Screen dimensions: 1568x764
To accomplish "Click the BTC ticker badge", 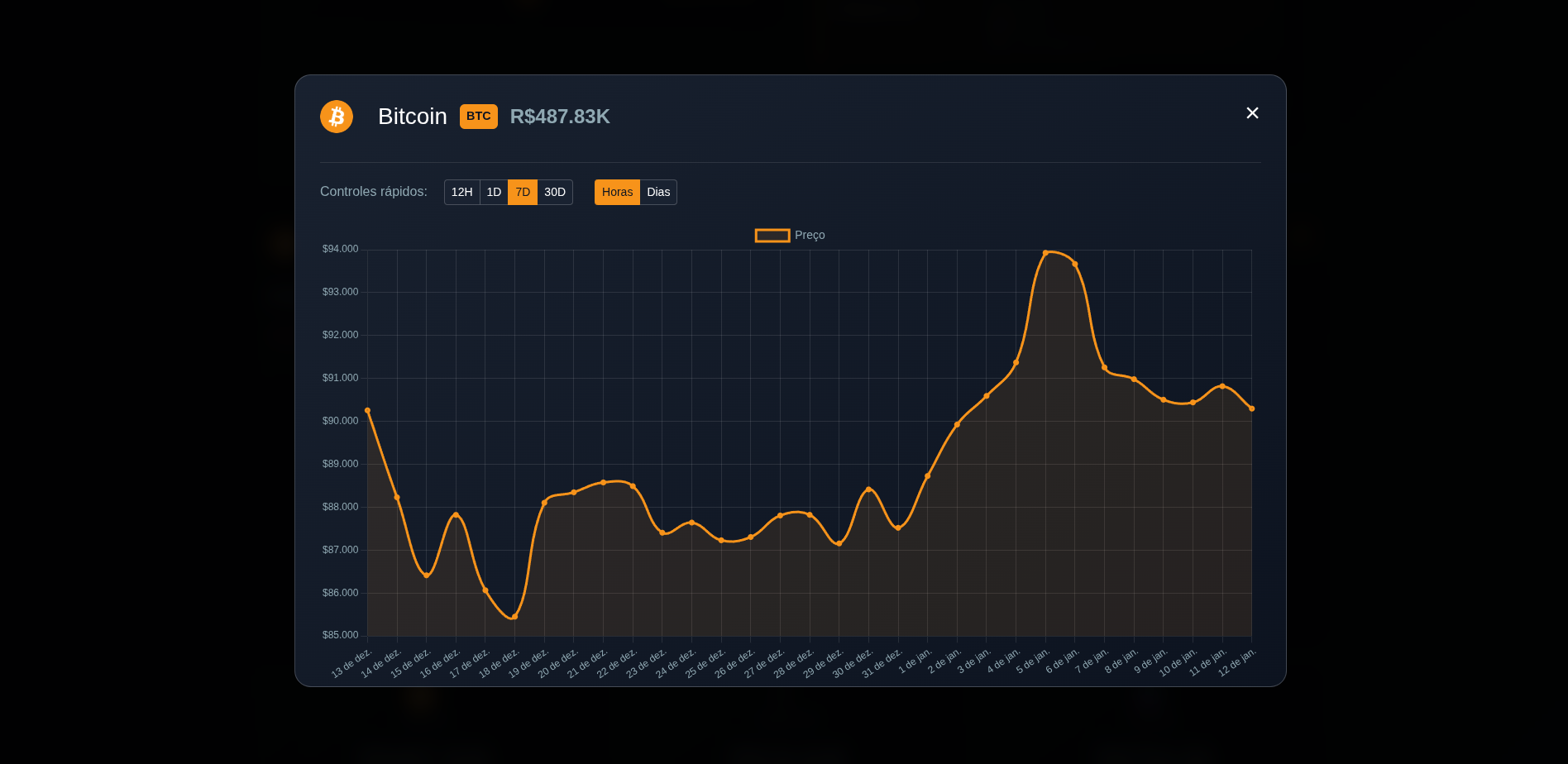I will point(479,117).
